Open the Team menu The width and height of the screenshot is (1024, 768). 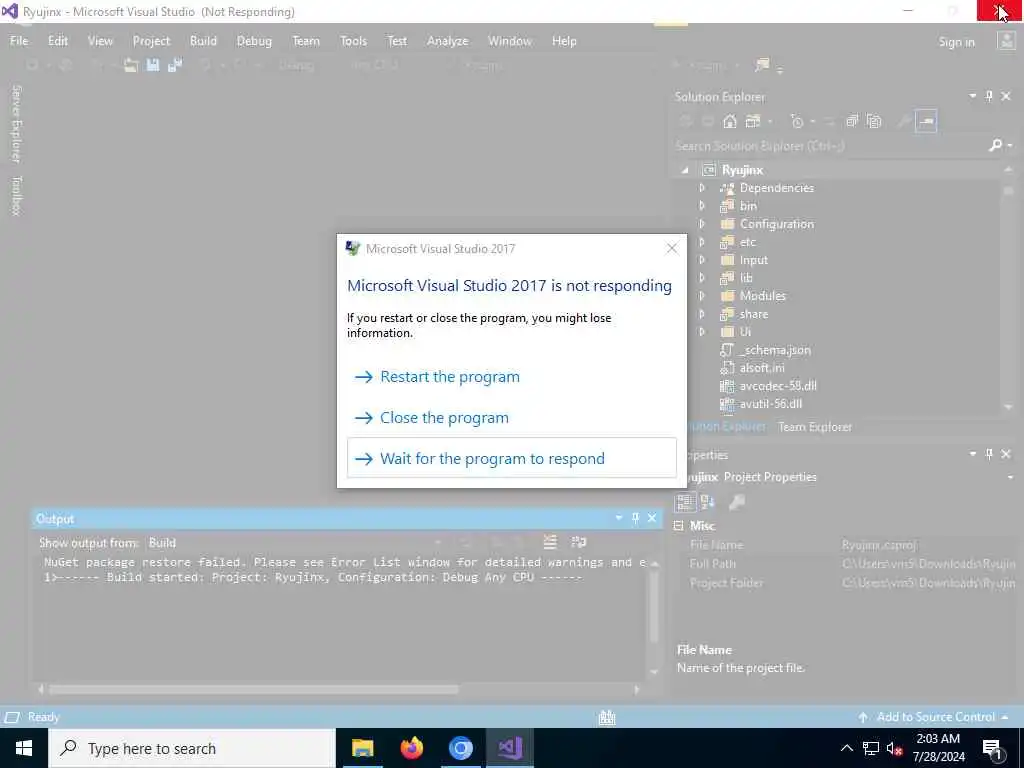click(306, 41)
